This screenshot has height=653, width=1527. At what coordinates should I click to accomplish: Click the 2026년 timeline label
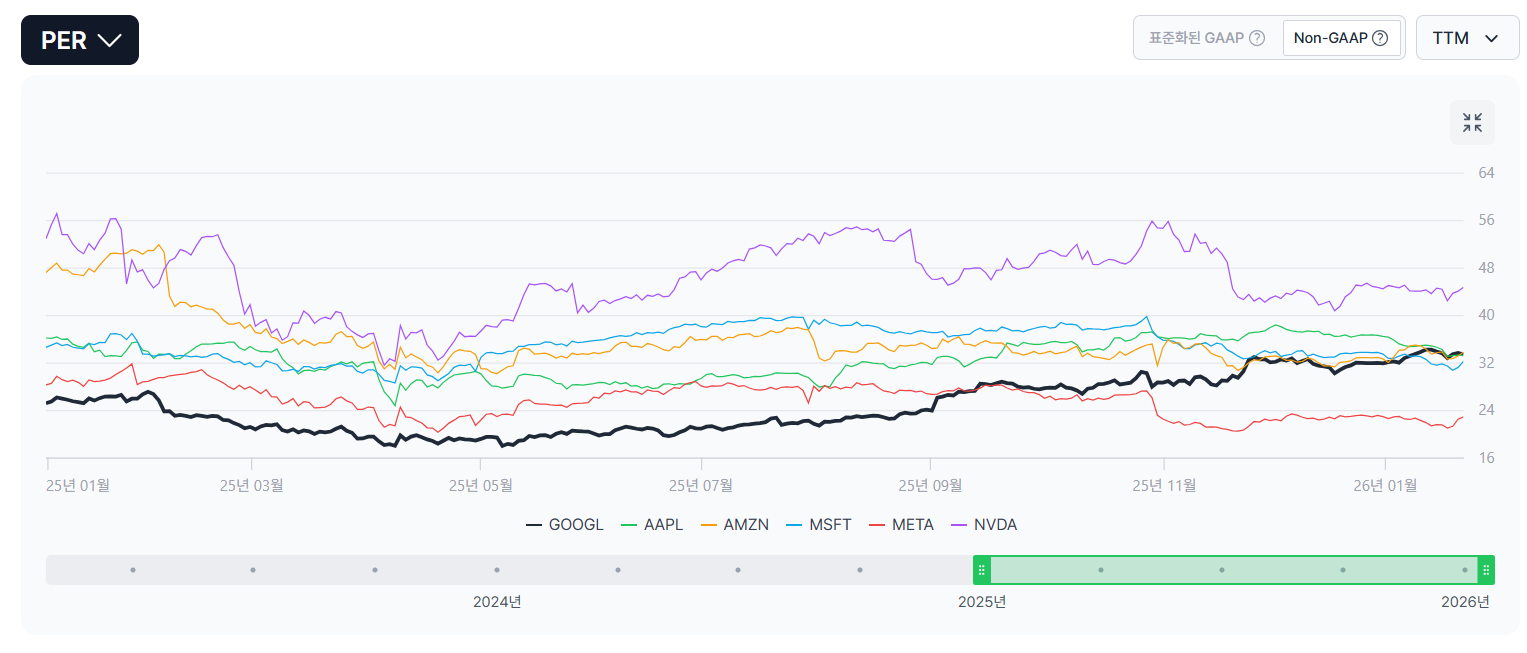(x=1465, y=602)
